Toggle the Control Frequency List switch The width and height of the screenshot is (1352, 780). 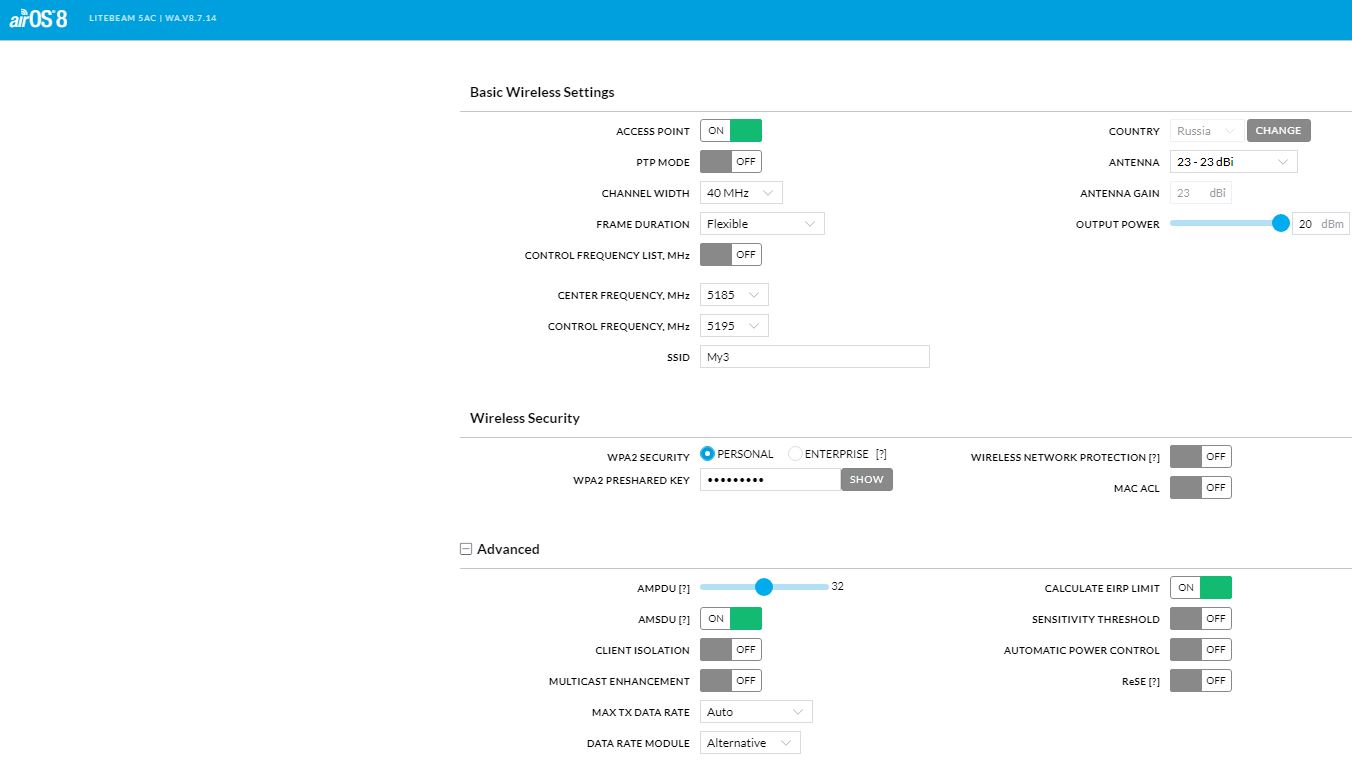pyautogui.click(x=731, y=255)
